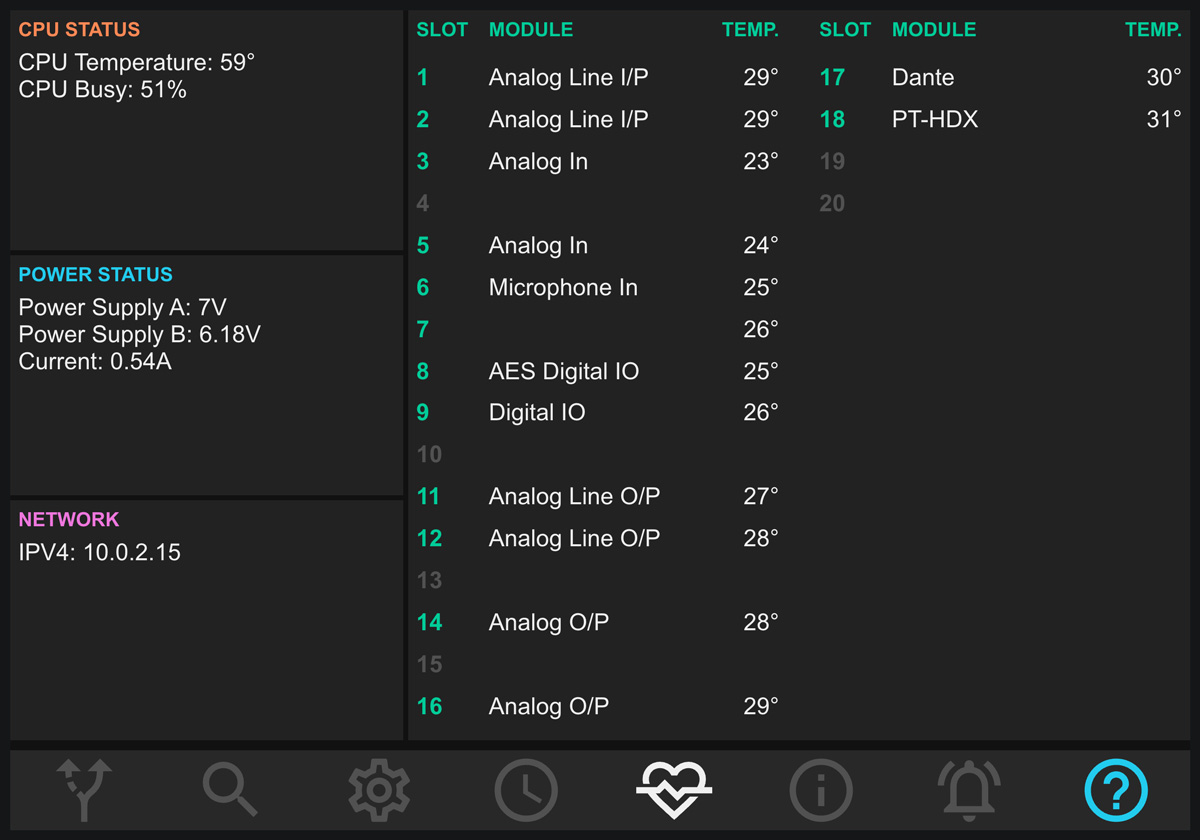The height and width of the screenshot is (840, 1200).
Task: Open the info circle icon
Action: pos(821,790)
